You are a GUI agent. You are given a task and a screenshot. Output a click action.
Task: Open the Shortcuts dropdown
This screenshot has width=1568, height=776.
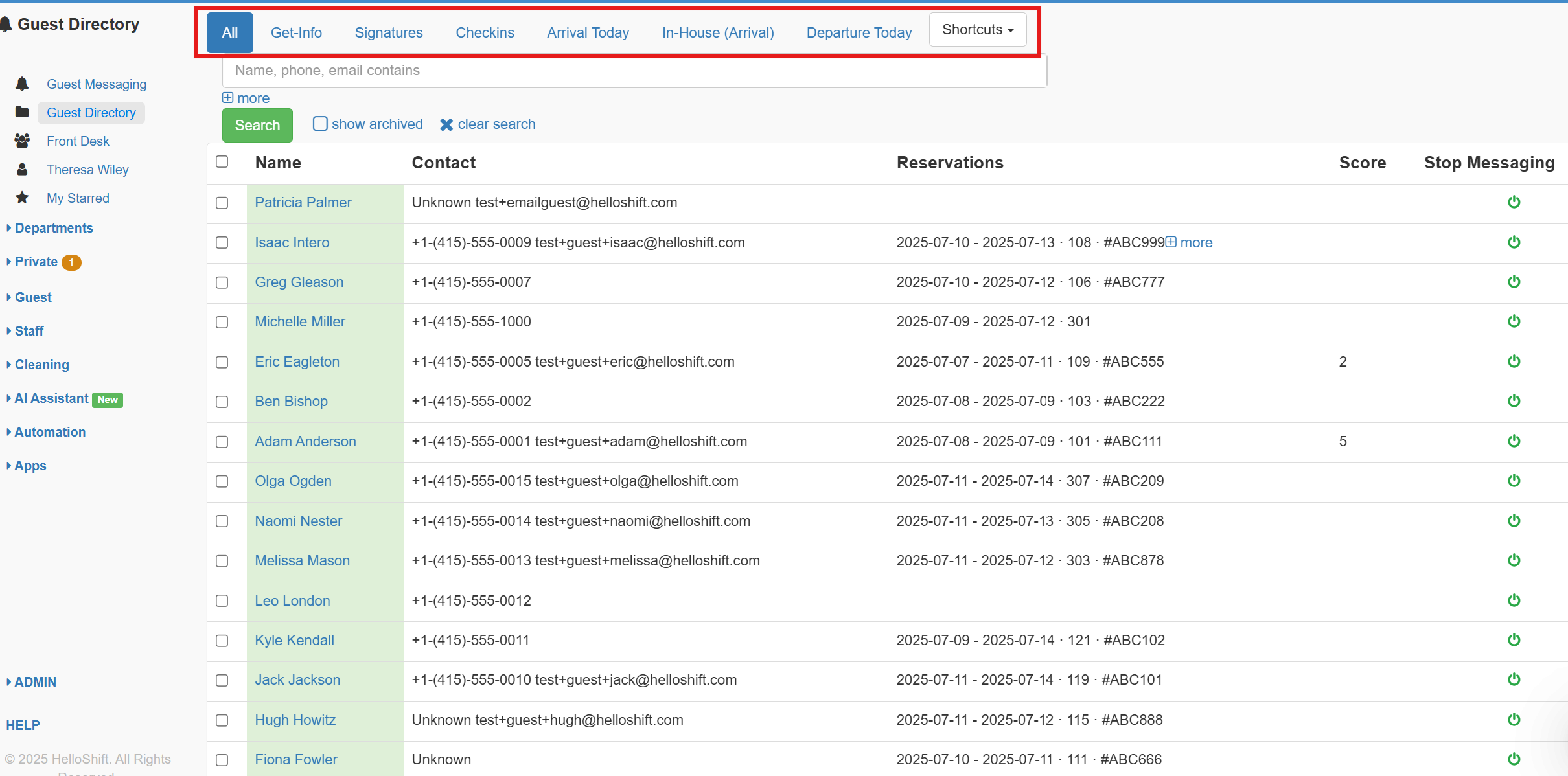977,30
